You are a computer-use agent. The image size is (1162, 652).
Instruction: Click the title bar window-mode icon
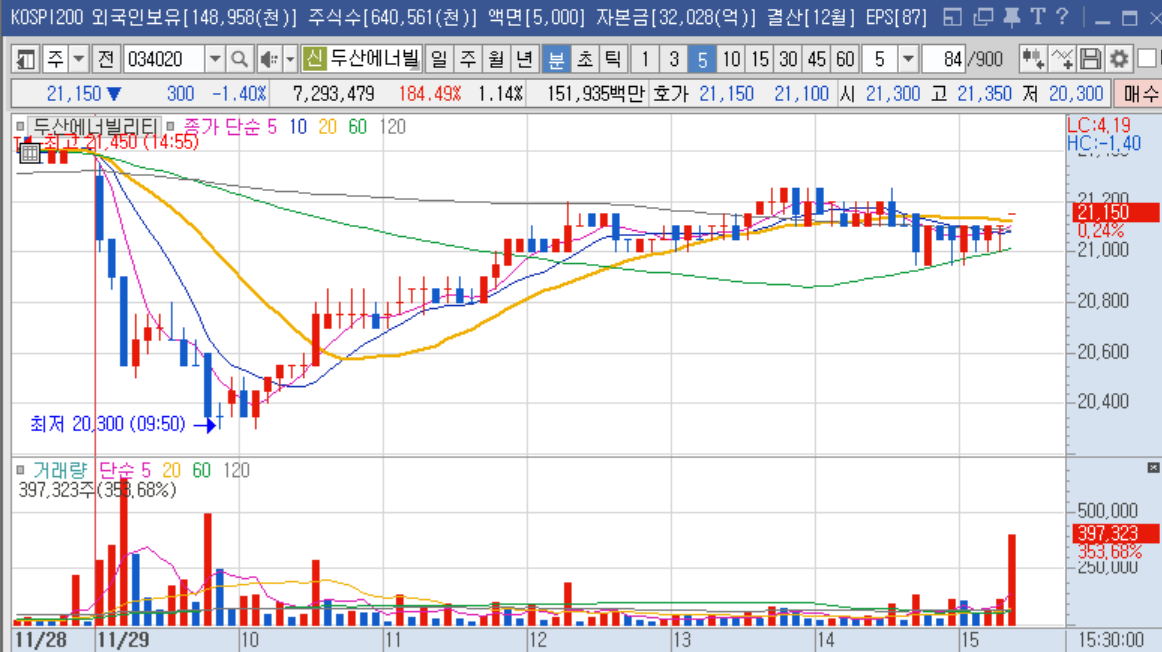click(953, 16)
